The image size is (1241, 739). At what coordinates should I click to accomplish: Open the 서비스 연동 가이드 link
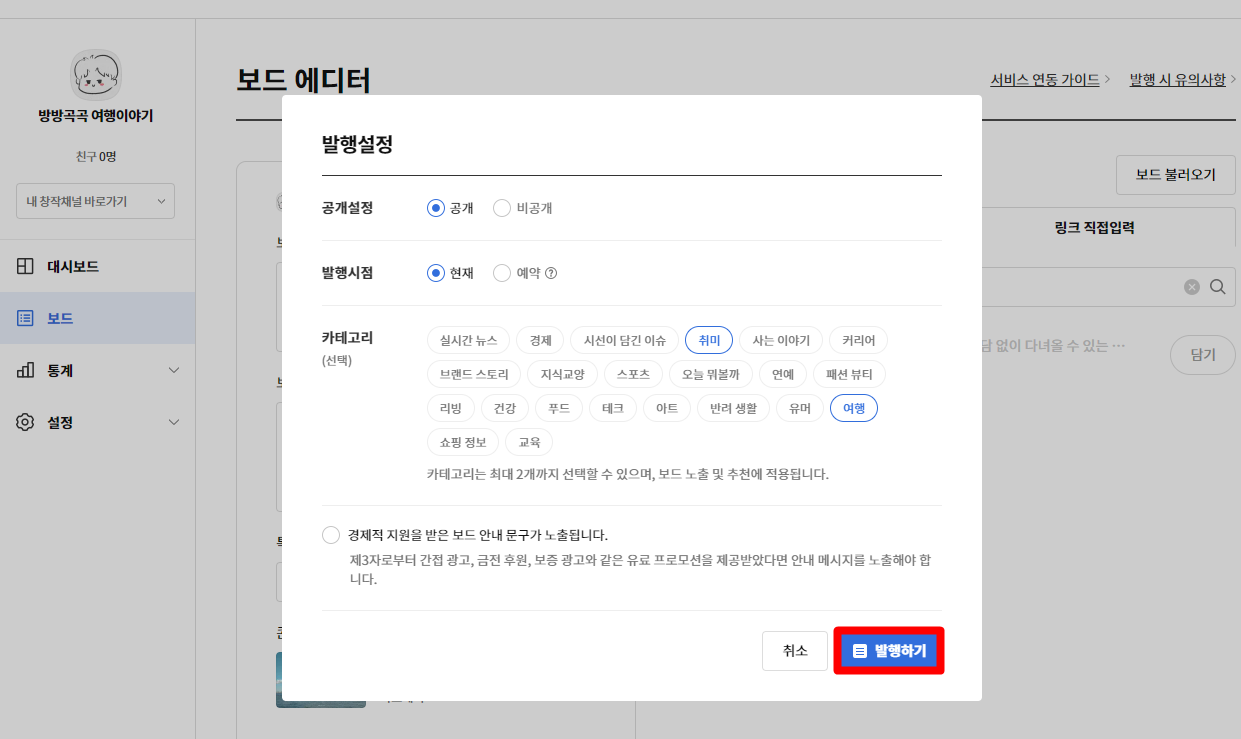(1043, 79)
